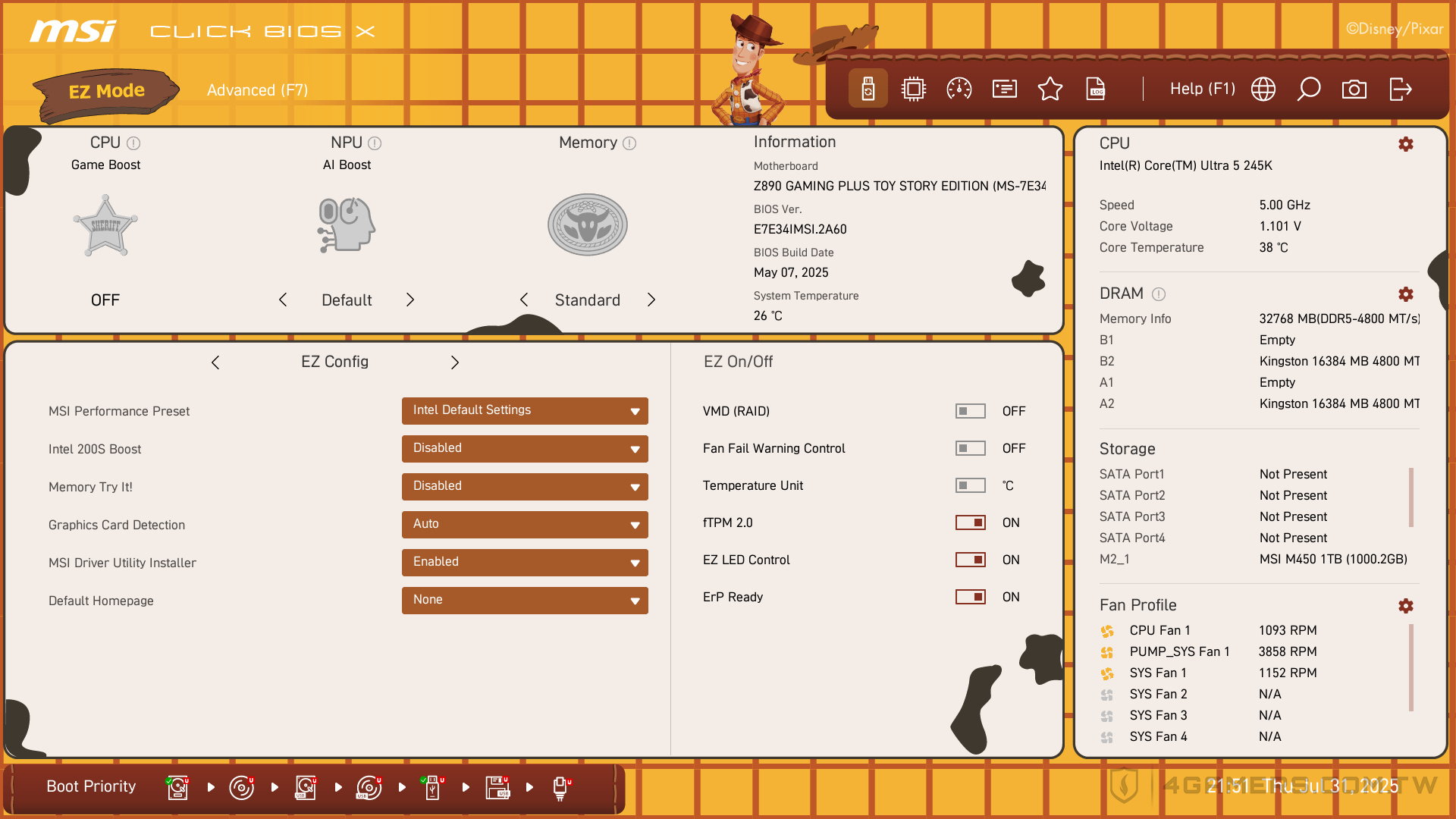Click the Game Boost sheriff star badge
Viewport: 1456px width, 819px height.
[105, 225]
